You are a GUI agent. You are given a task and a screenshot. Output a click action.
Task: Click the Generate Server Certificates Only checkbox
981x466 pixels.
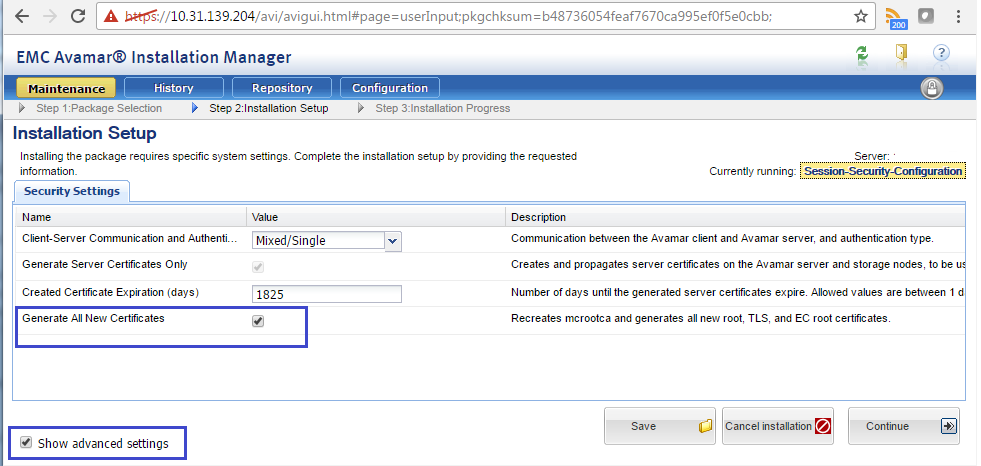point(258,267)
